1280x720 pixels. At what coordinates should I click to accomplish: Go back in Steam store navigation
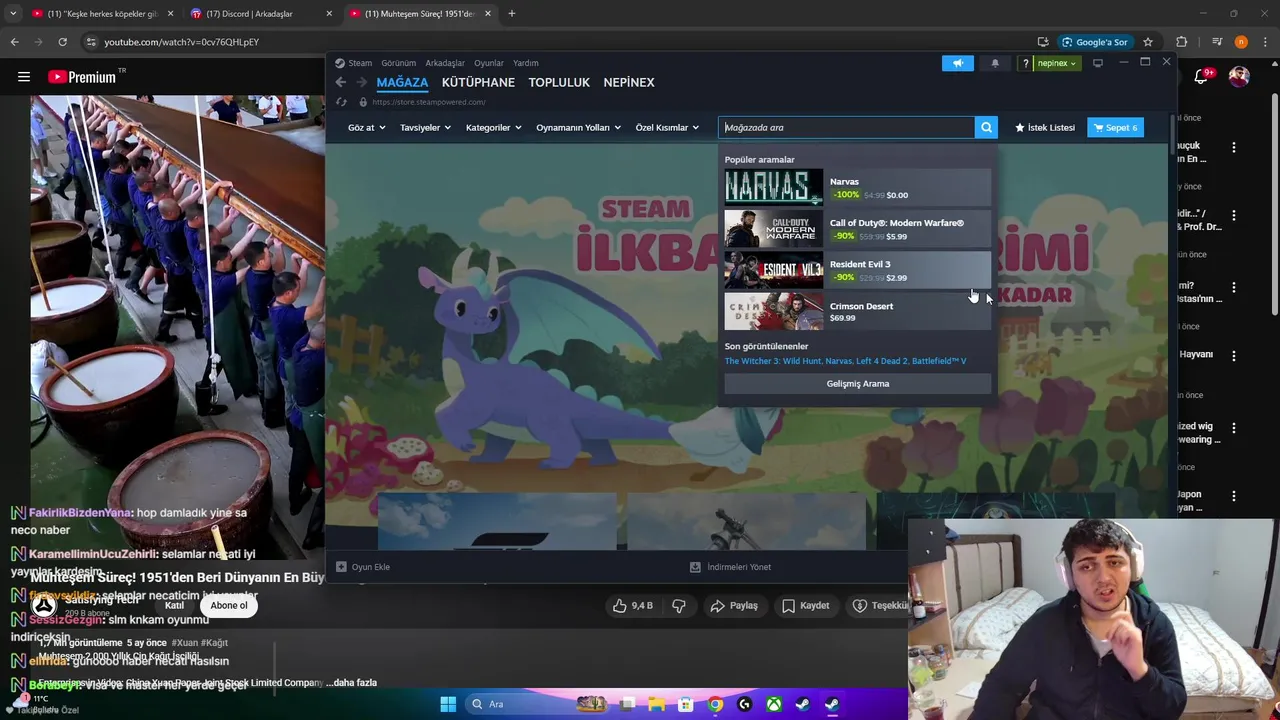[x=341, y=82]
